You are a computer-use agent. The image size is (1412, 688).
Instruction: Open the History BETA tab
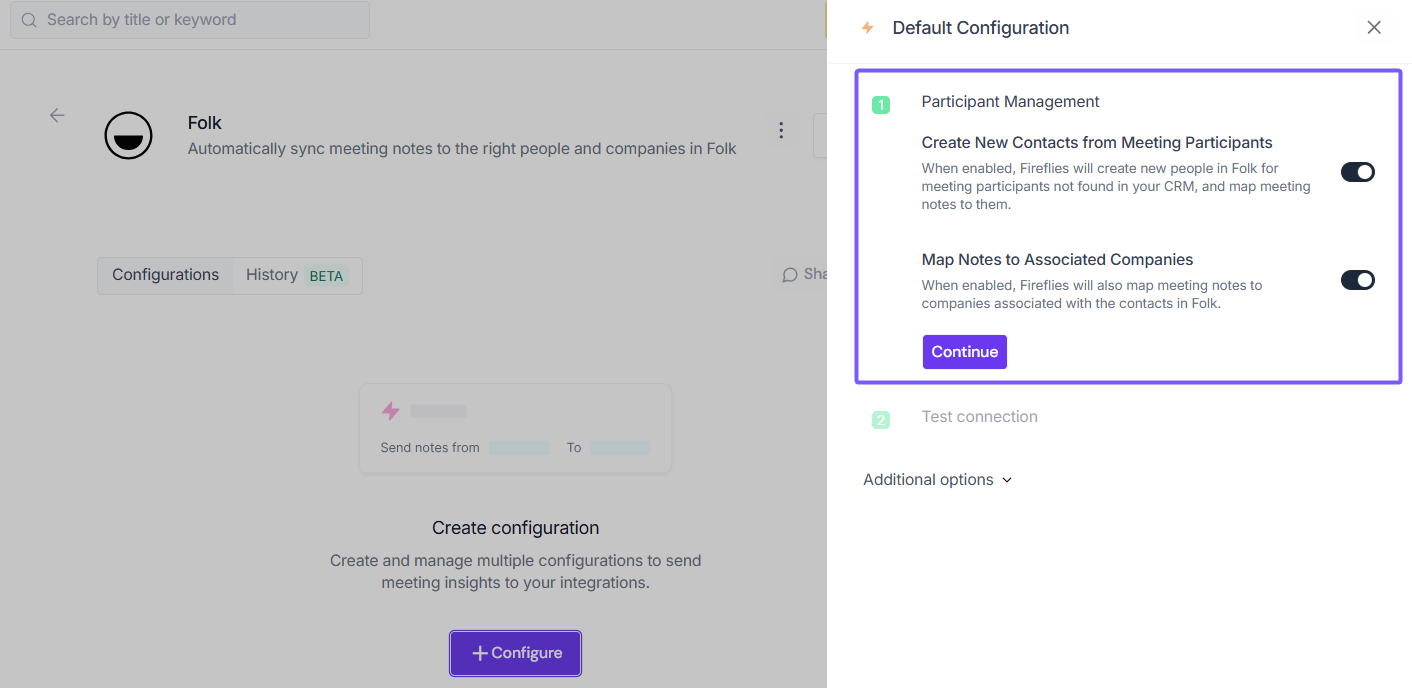click(x=295, y=275)
